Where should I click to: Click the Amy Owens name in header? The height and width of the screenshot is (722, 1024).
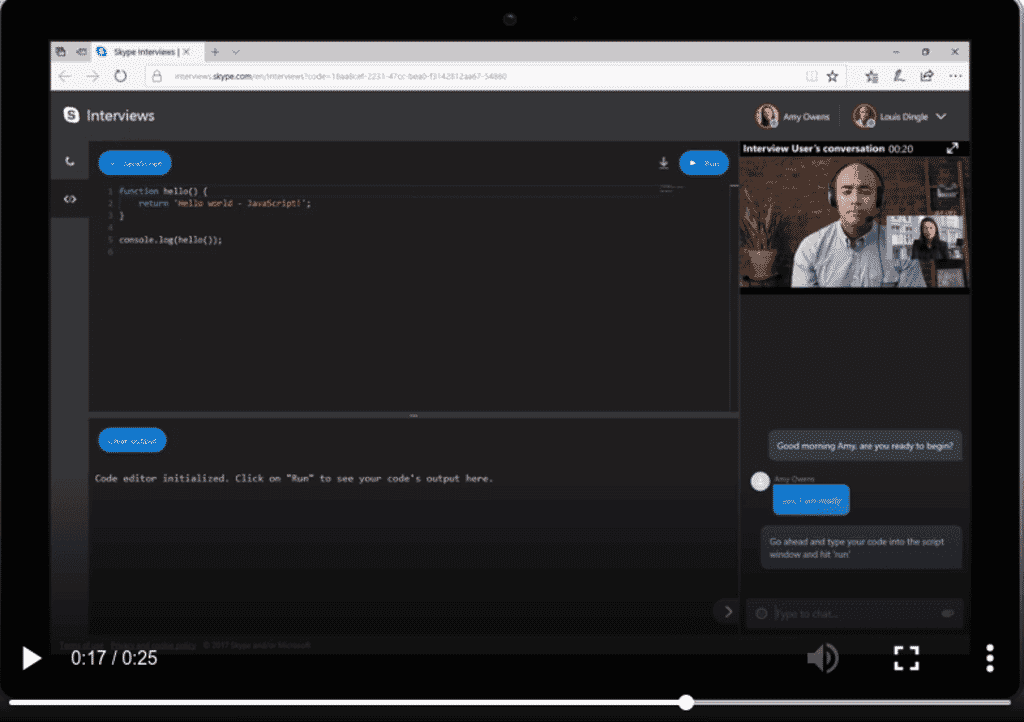806,117
